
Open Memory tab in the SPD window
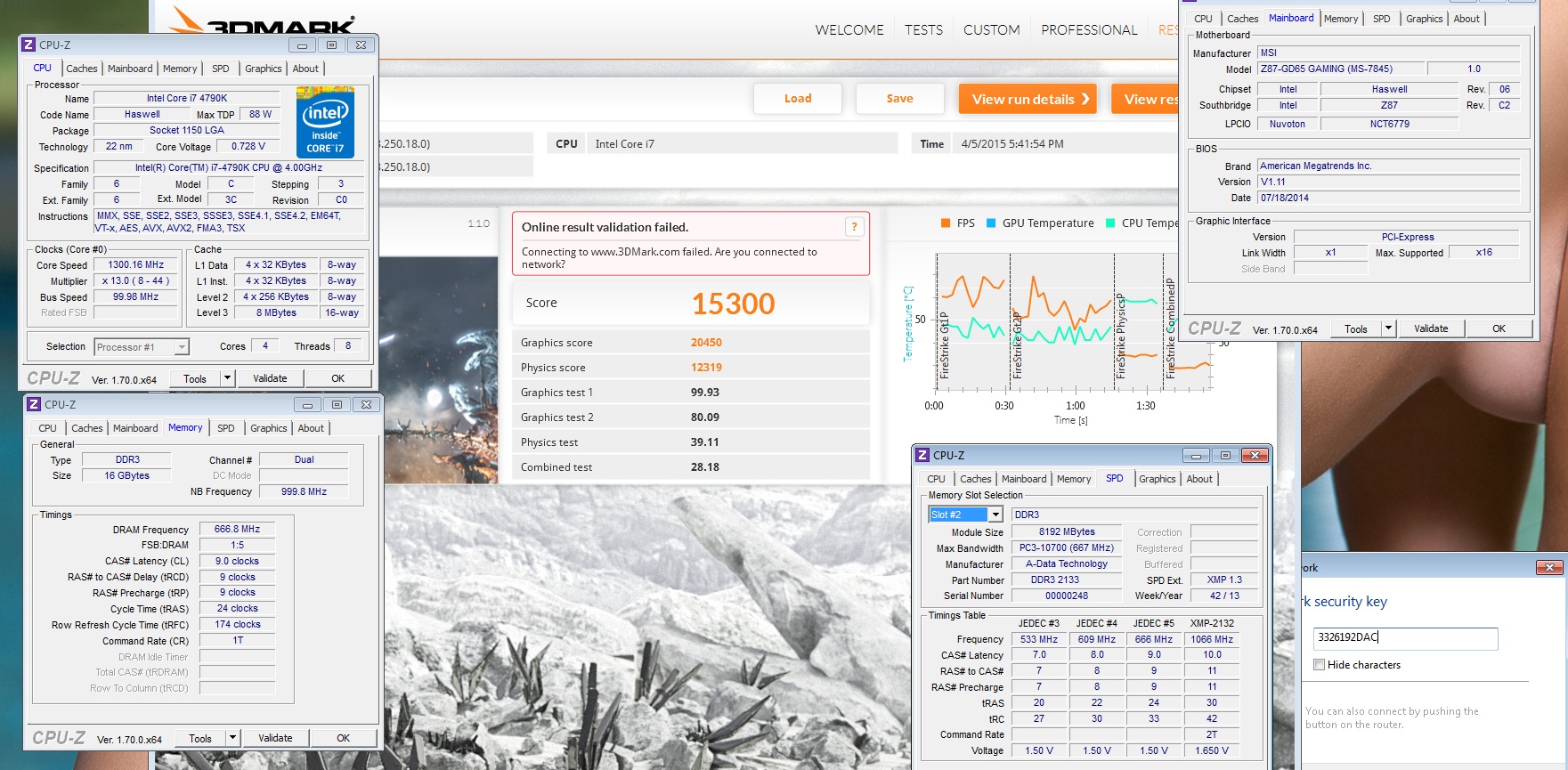pos(1074,479)
